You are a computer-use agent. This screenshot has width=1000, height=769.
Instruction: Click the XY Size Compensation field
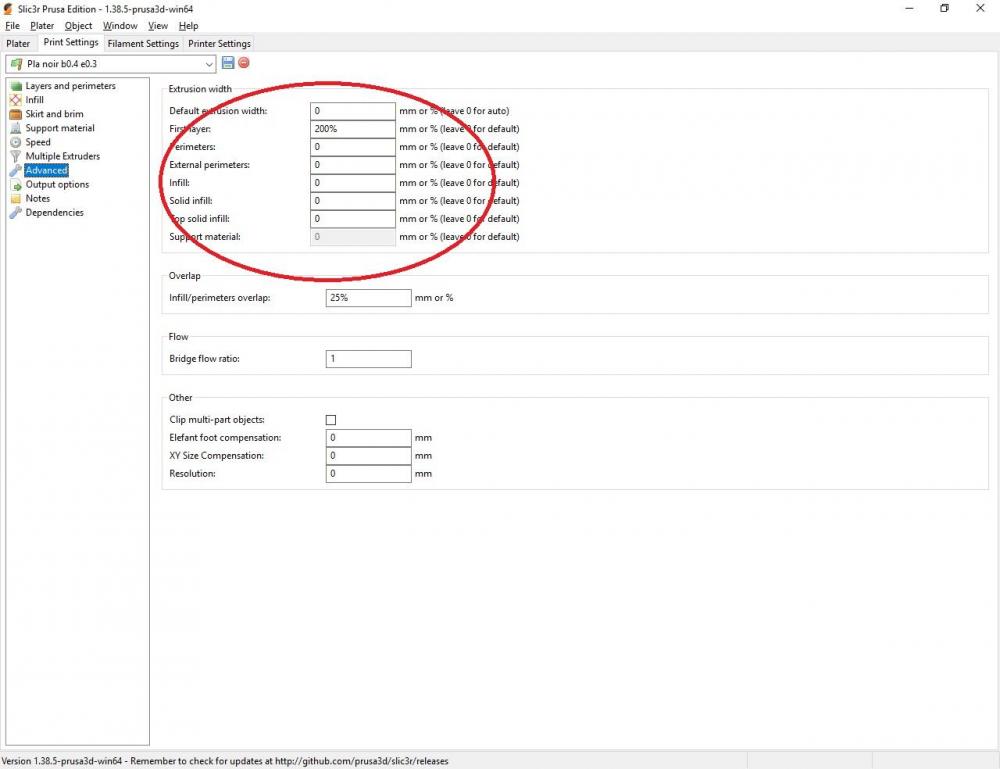tap(369, 456)
